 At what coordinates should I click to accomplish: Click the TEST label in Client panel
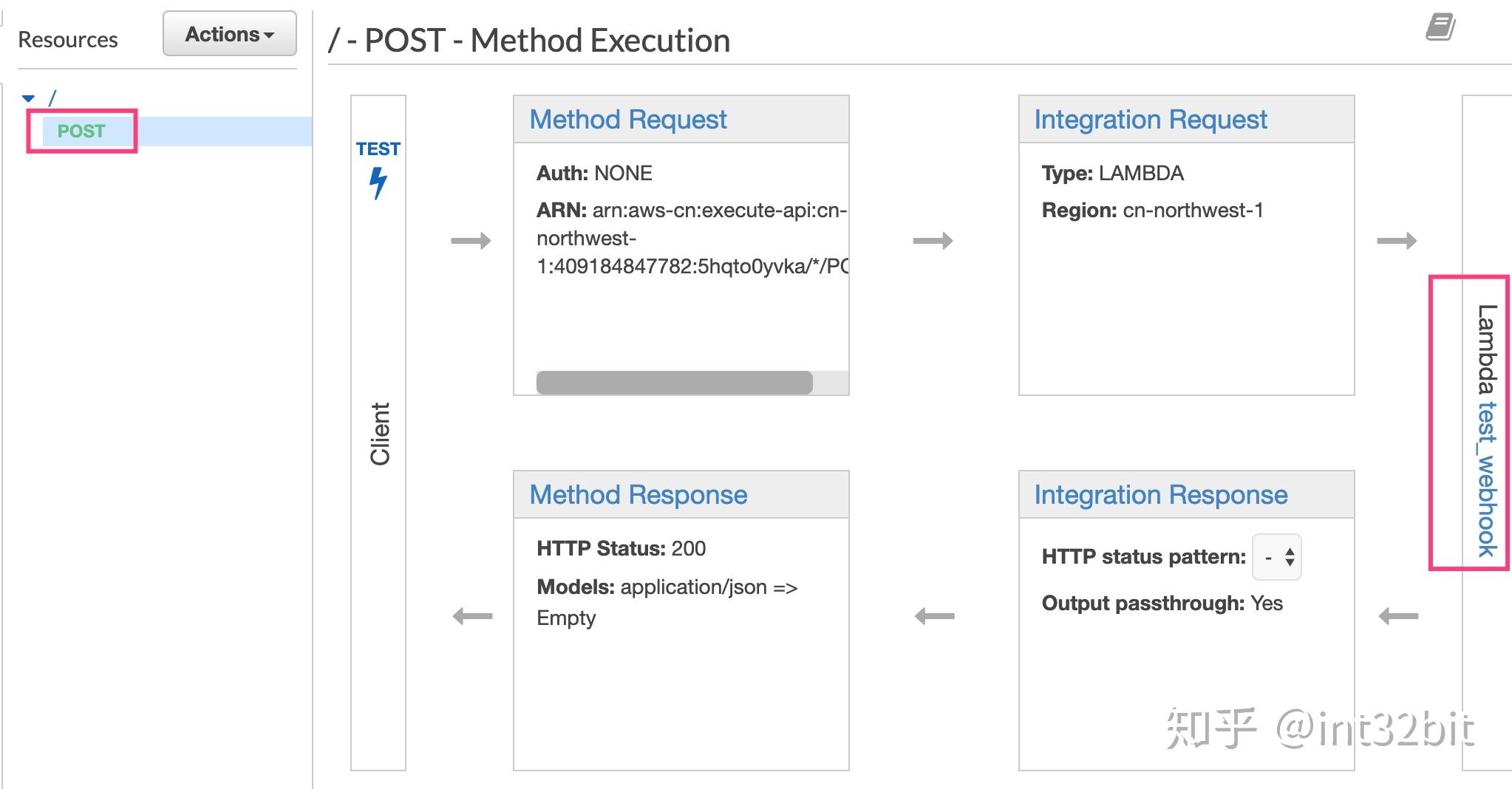(378, 149)
